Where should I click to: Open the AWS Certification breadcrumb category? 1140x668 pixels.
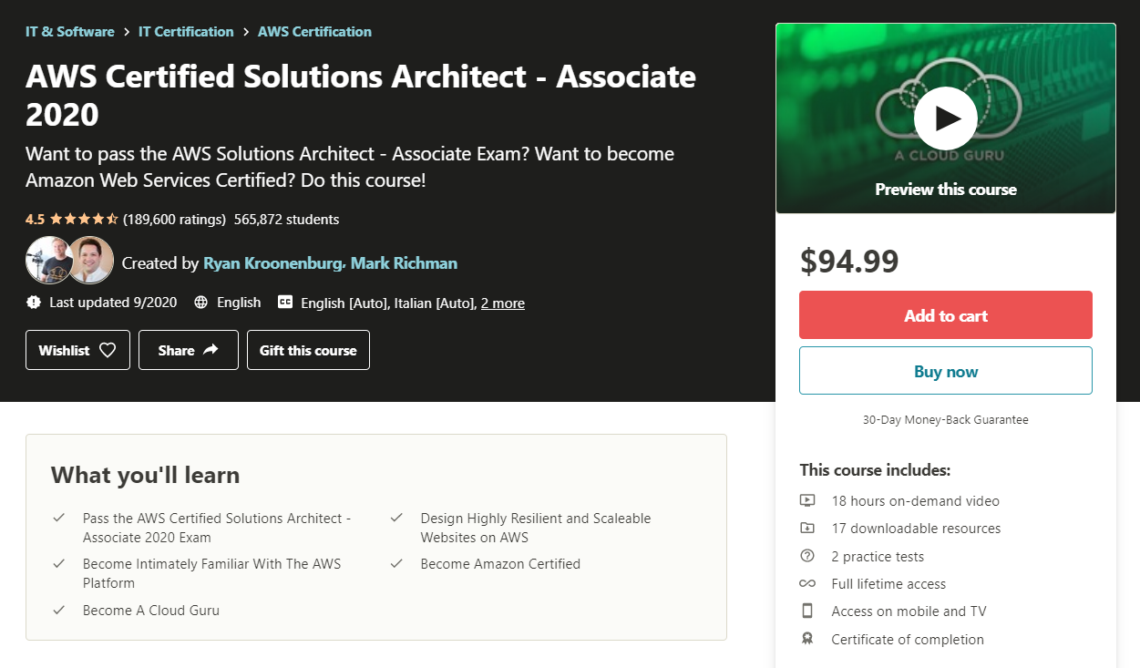[314, 31]
